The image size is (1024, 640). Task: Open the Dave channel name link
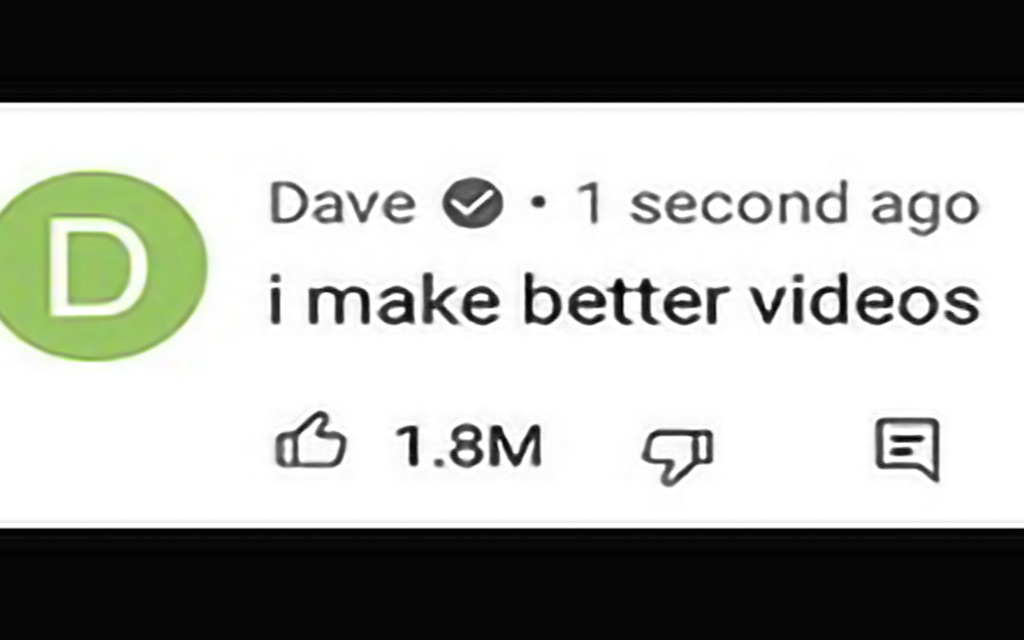(x=342, y=204)
